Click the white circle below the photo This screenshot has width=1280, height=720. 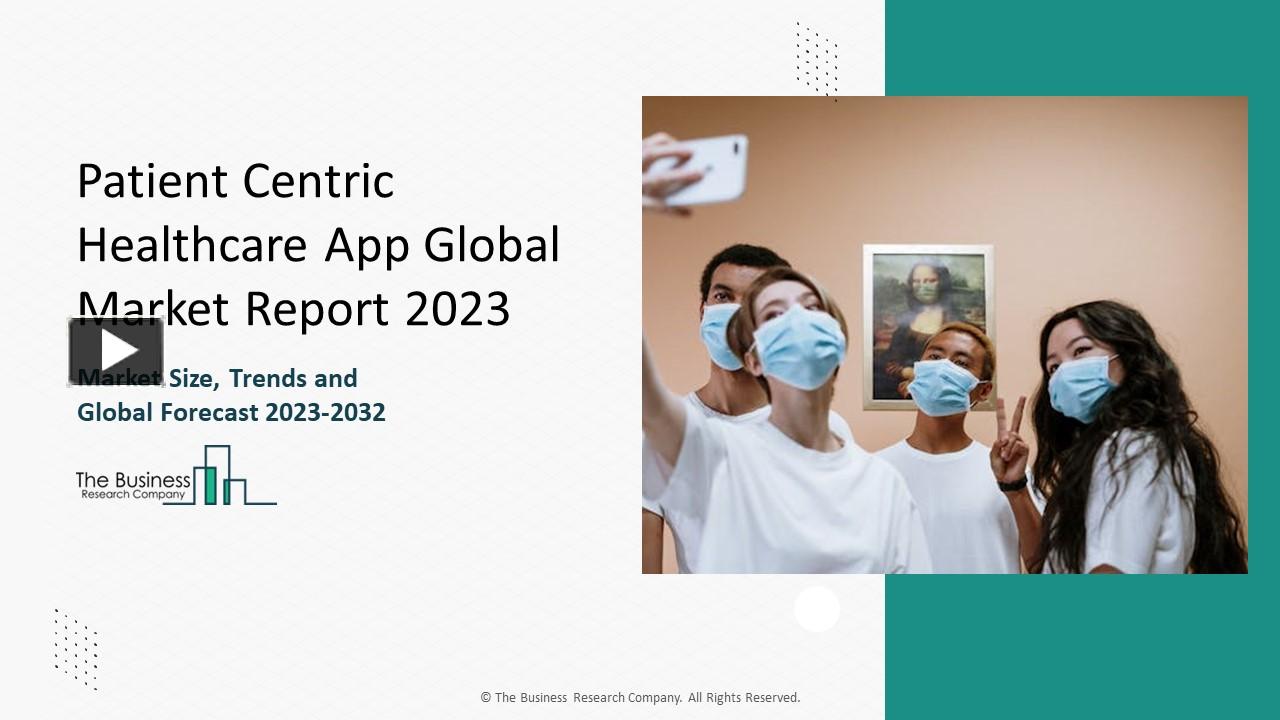click(x=817, y=609)
